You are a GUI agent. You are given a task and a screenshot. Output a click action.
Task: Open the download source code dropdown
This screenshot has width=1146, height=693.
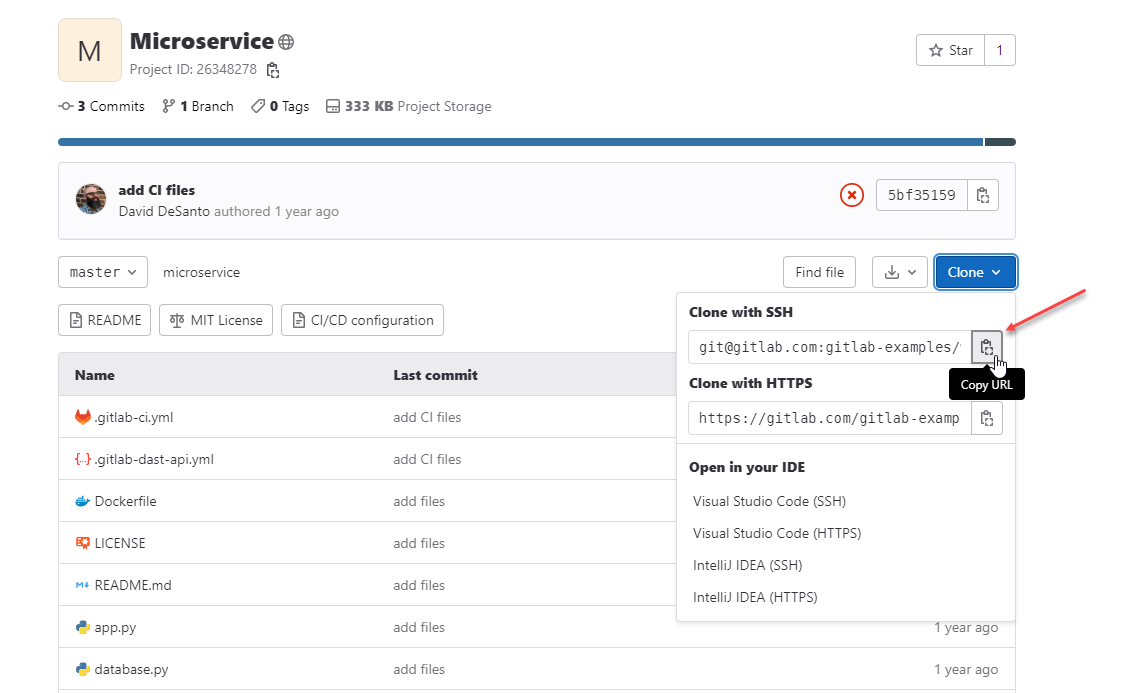click(x=900, y=272)
